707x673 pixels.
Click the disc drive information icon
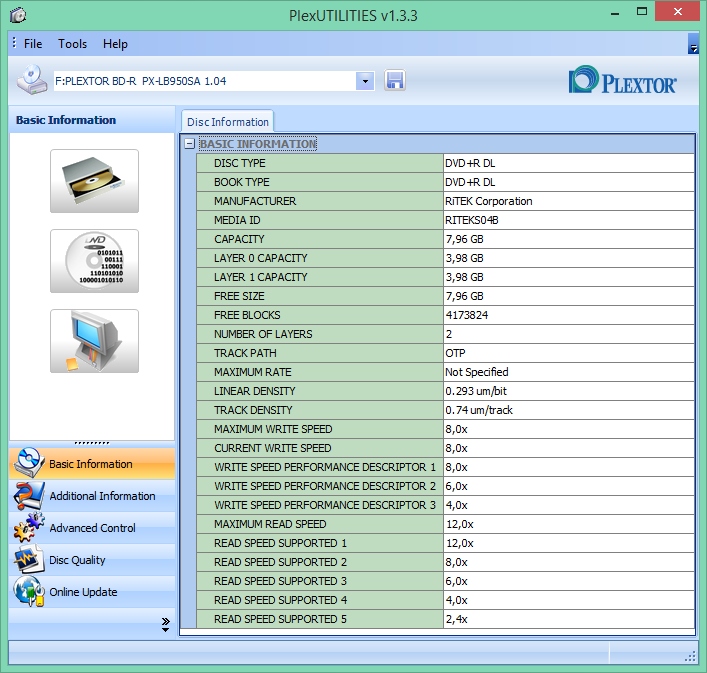tap(94, 181)
